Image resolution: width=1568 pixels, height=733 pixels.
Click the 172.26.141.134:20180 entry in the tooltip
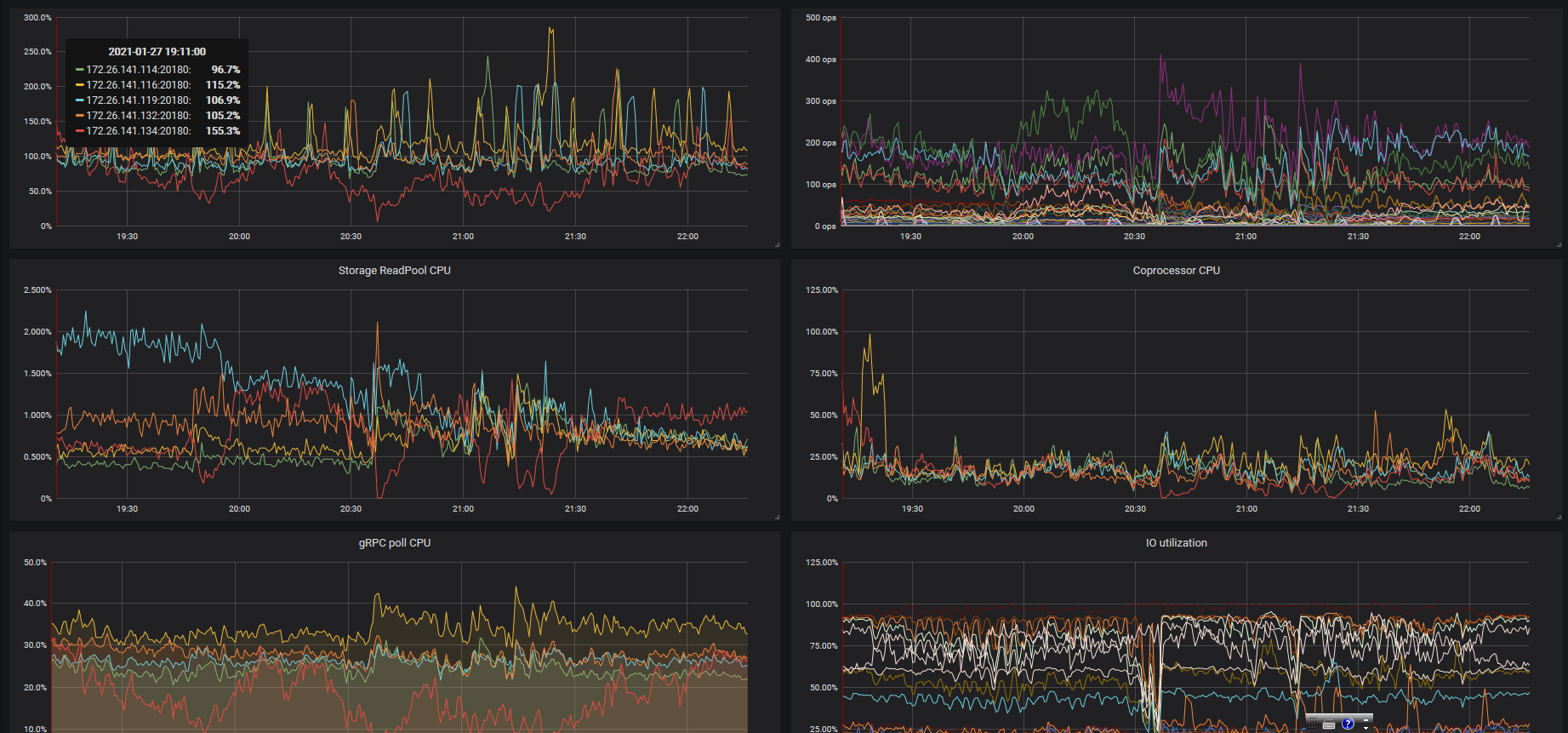tap(139, 131)
